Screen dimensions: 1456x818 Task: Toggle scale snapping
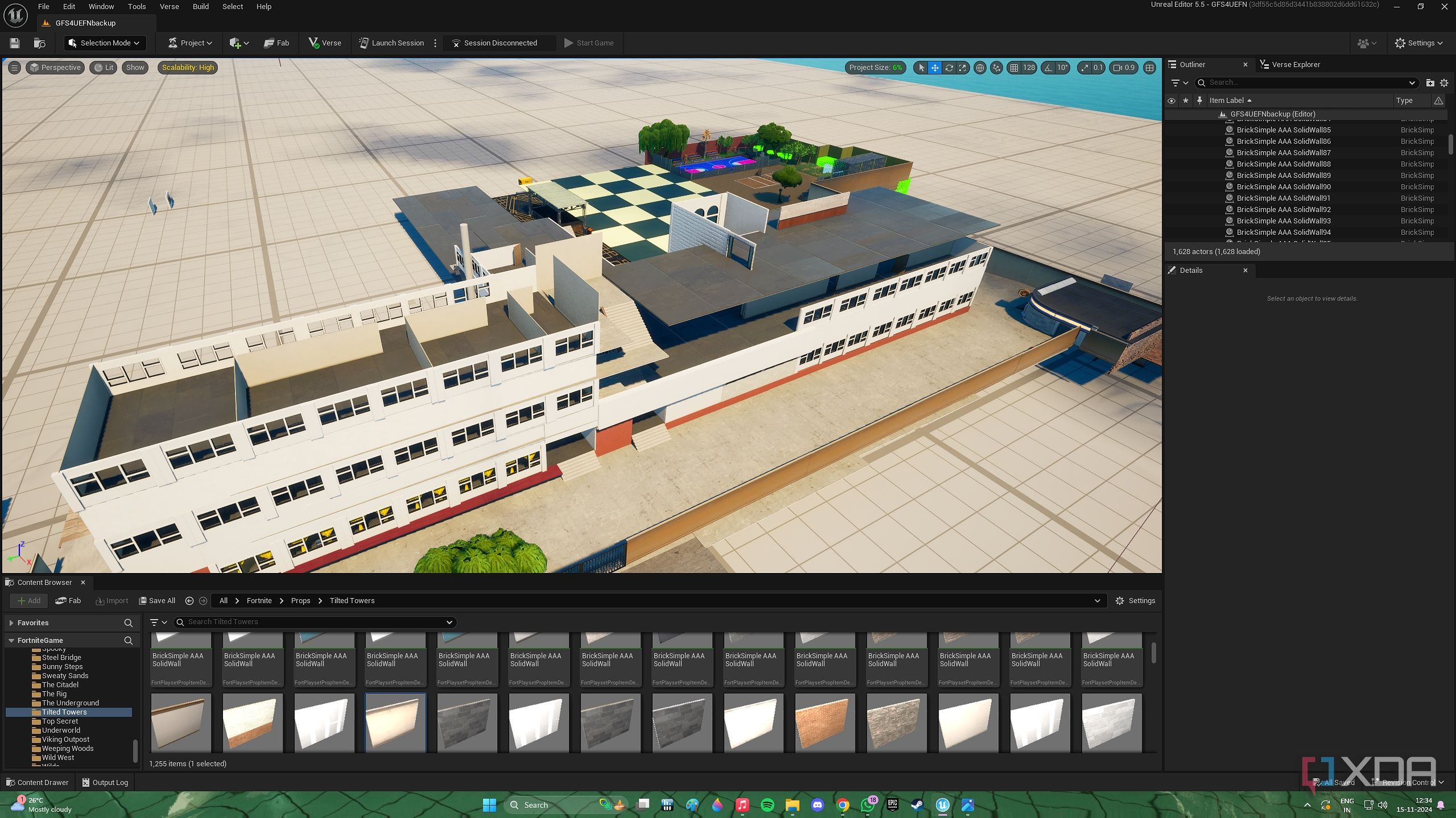(x=1085, y=68)
